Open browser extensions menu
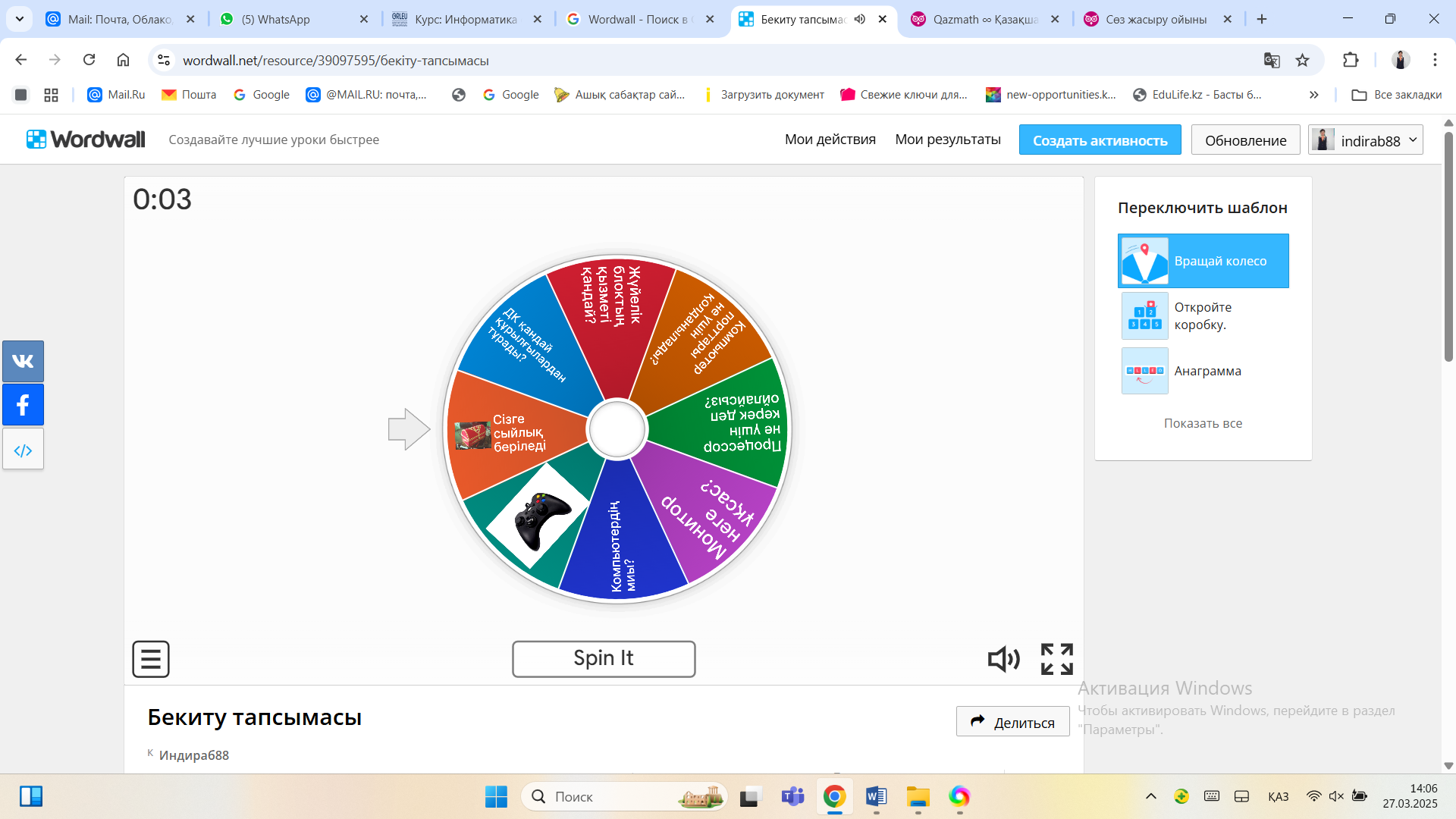1456x819 pixels. coord(1351,60)
